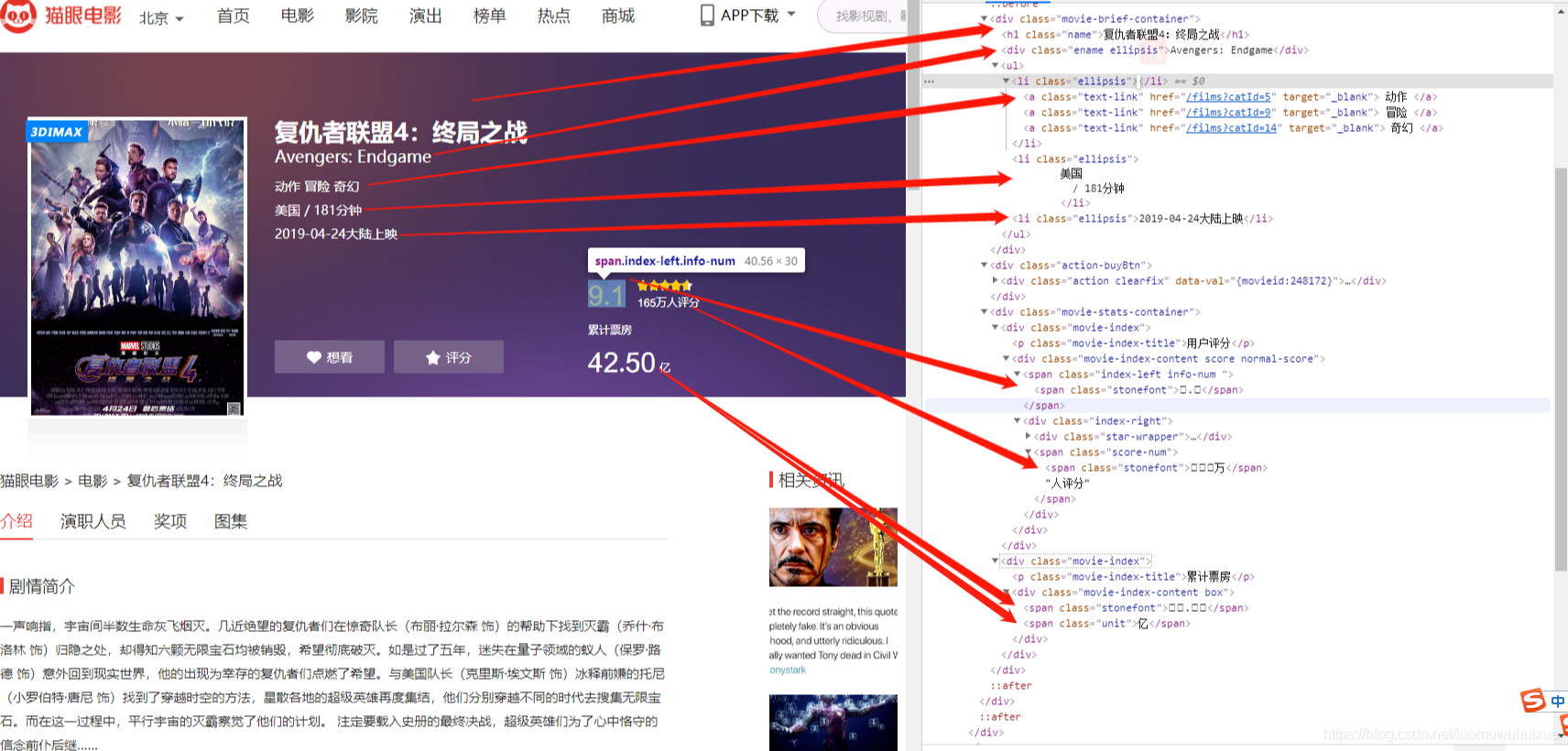Toggle the 中 Chinese input mode indicator
Image resolution: width=1568 pixels, height=751 pixels.
click(x=1557, y=702)
